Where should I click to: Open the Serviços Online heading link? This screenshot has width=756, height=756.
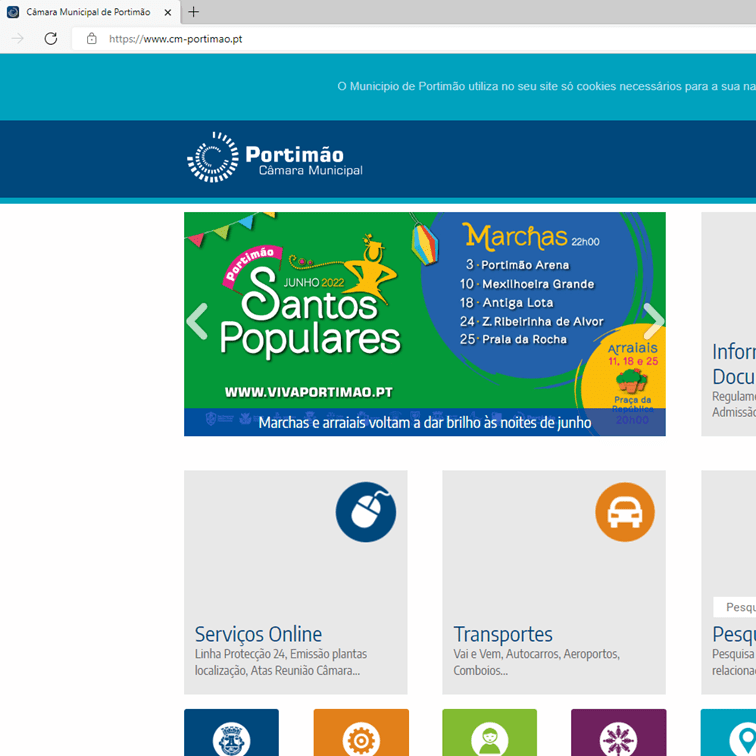[x=258, y=634]
